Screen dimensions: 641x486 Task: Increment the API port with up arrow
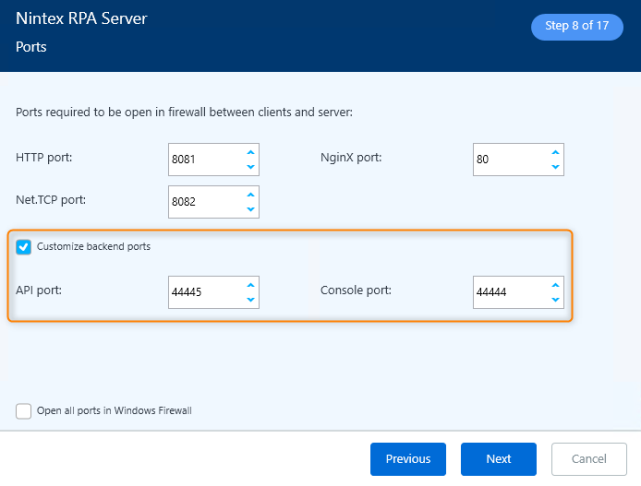click(250, 284)
